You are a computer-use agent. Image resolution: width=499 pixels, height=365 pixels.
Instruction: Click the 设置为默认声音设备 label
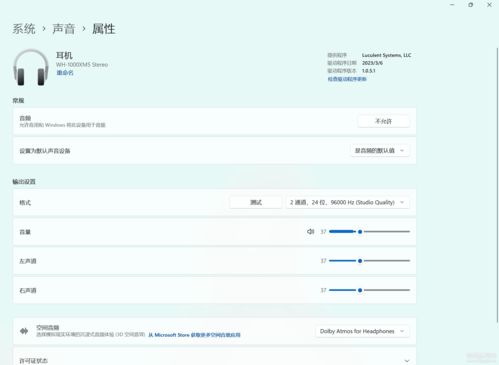tap(45, 151)
